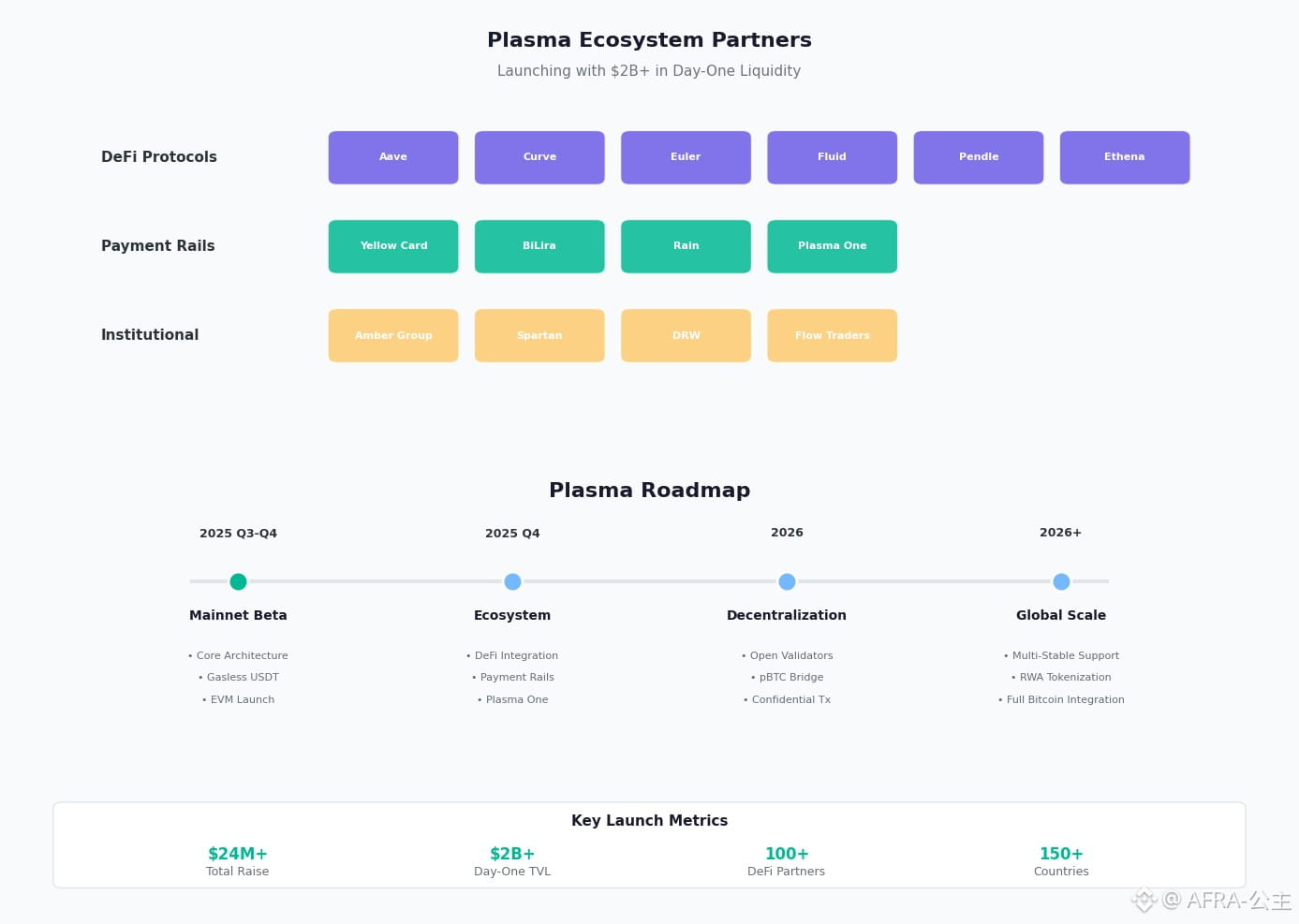Select the Ecosystem milestone dot on the roadmap

point(512,581)
